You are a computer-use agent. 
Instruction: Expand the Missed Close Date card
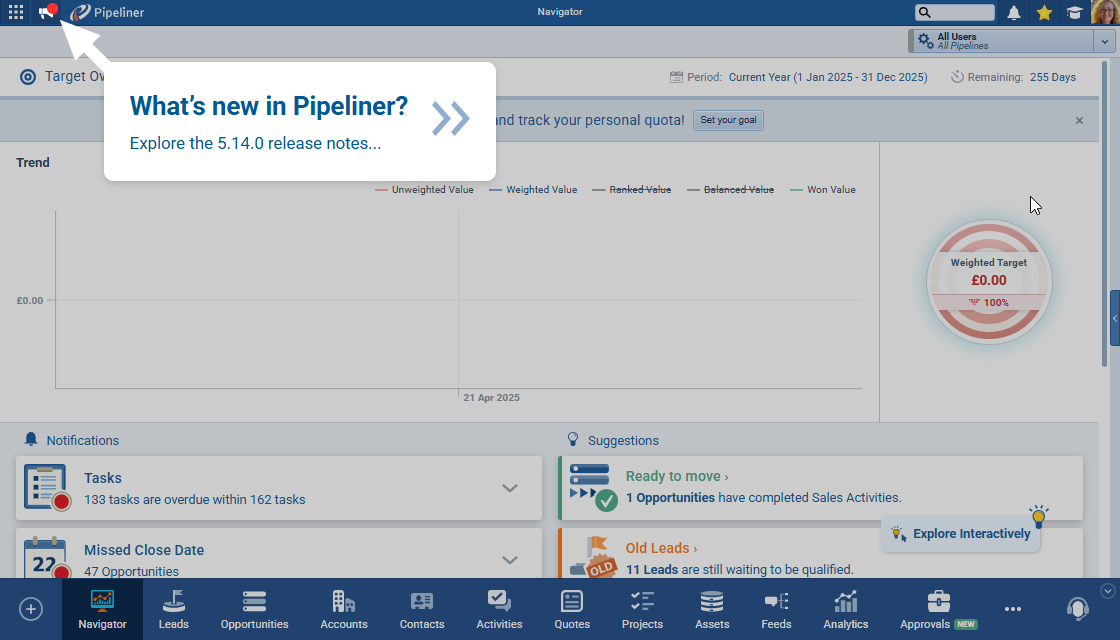(510, 560)
